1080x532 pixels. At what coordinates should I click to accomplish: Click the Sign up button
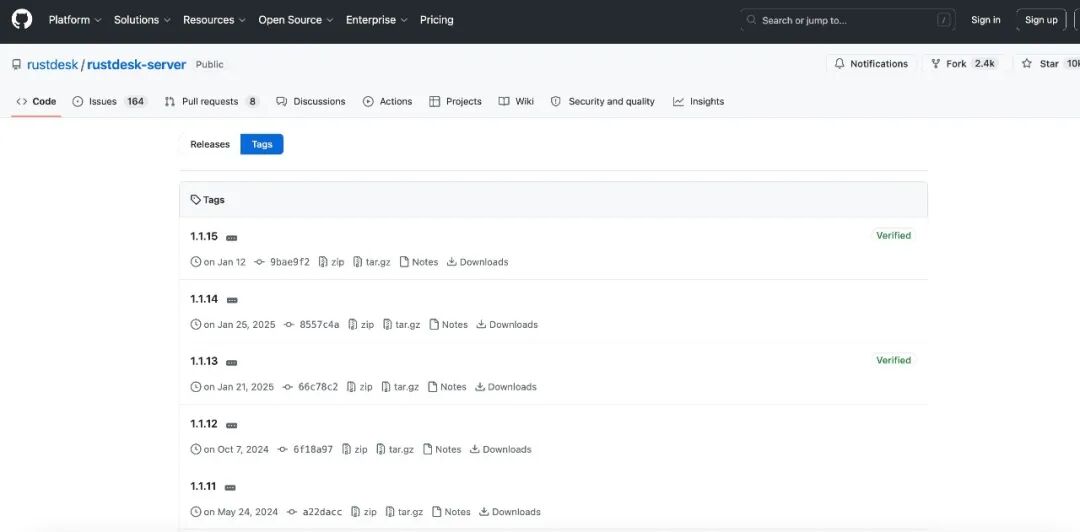coord(1041,20)
